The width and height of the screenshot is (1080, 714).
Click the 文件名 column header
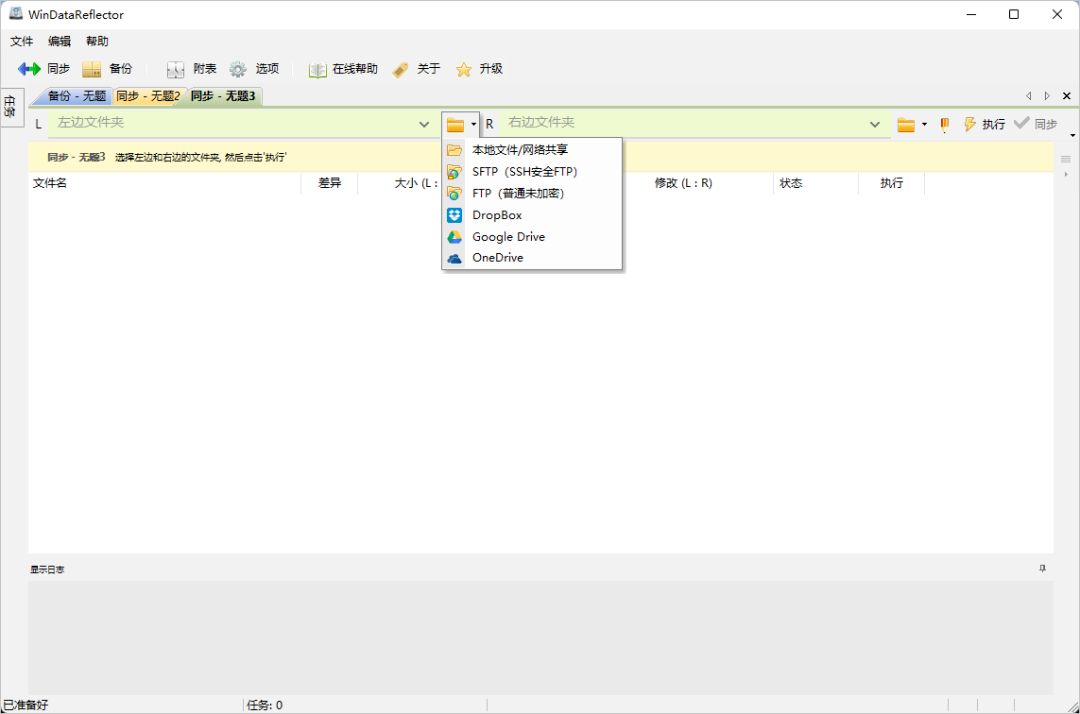(x=50, y=183)
